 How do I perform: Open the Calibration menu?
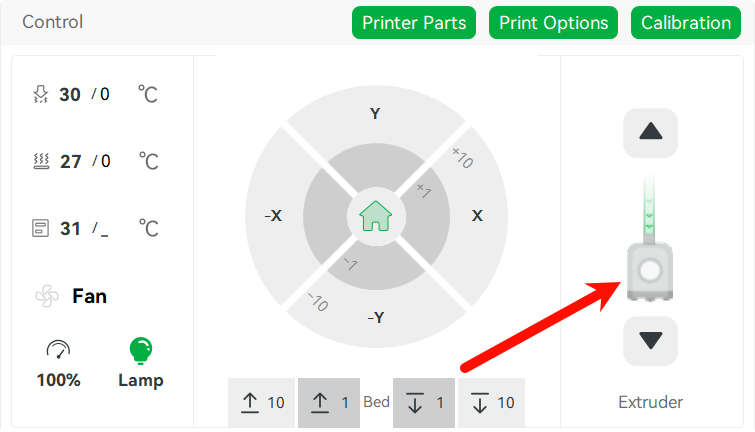[686, 23]
